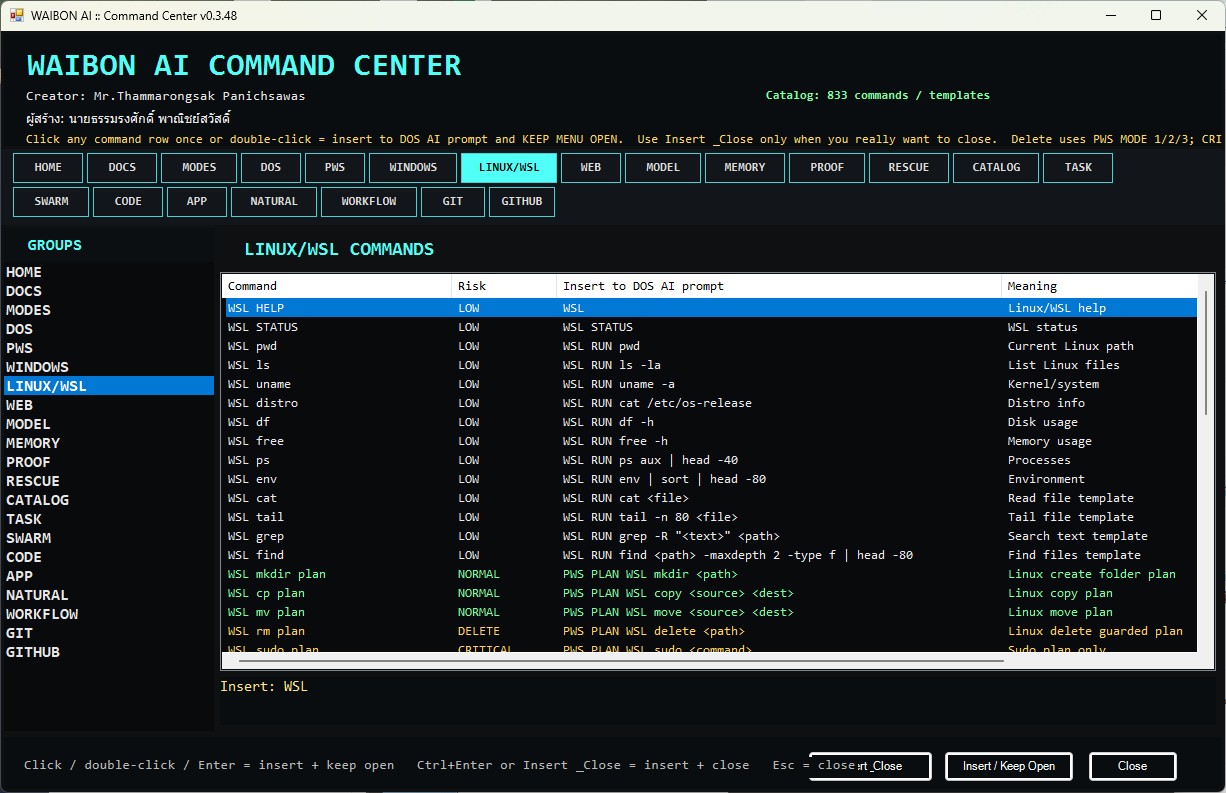Screen dimensions: 1226x793
Task: Choose the WSL mv plan row
Action: pyautogui.click(x=710, y=612)
